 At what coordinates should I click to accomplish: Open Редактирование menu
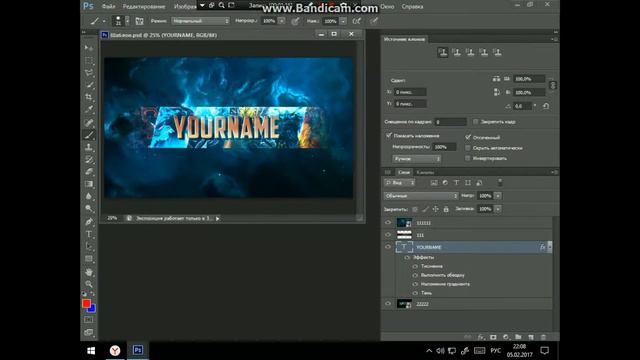[x=144, y=7]
